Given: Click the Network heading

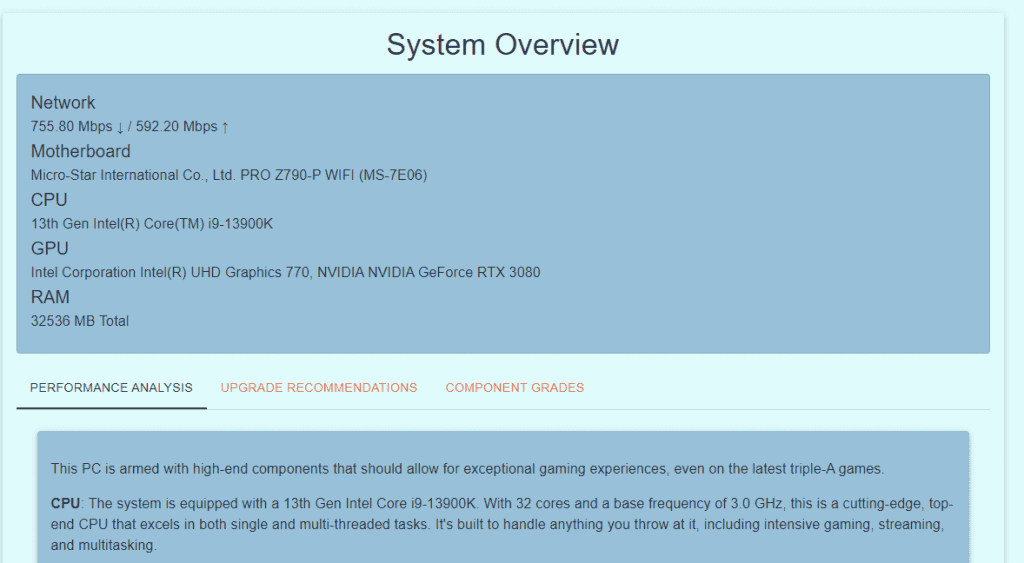Looking at the screenshot, I should (63, 103).
